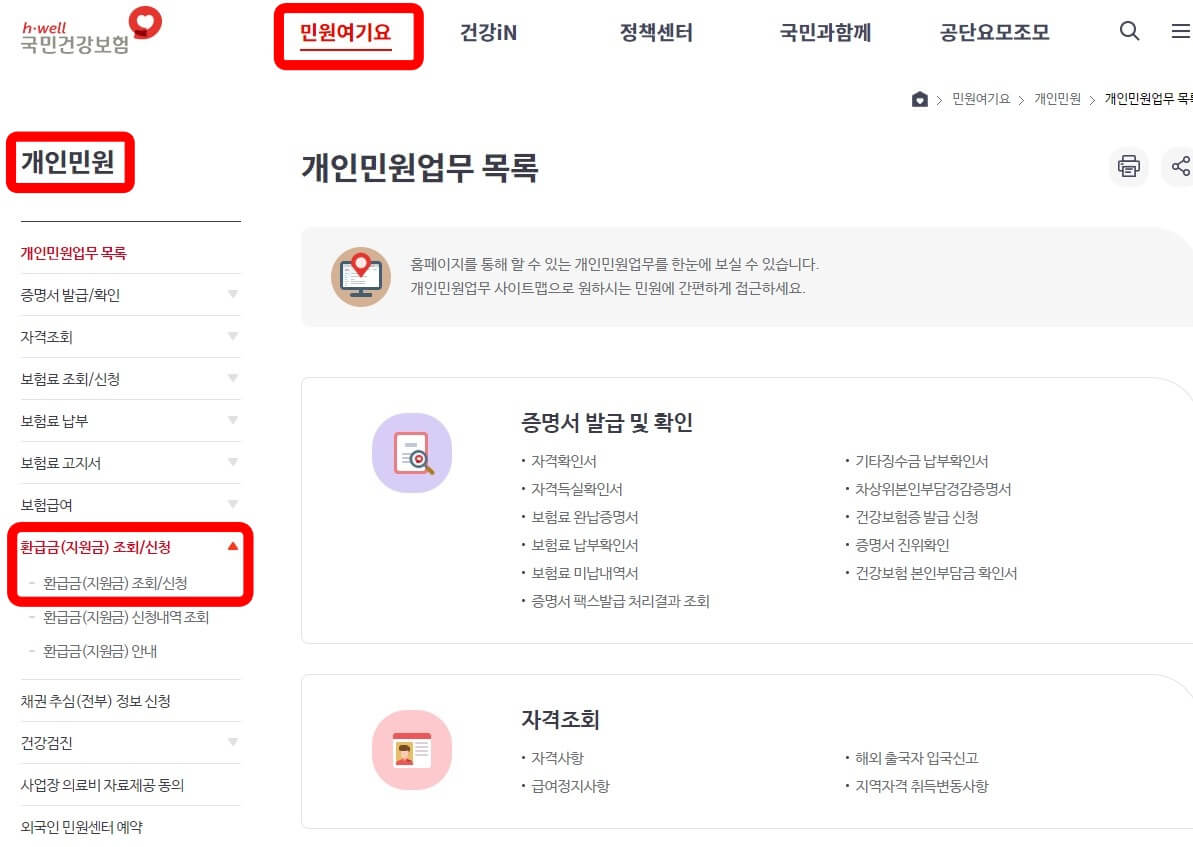Switch to the 건강iN menu
The width and height of the screenshot is (1193, 847).
[x=488, y=31]
